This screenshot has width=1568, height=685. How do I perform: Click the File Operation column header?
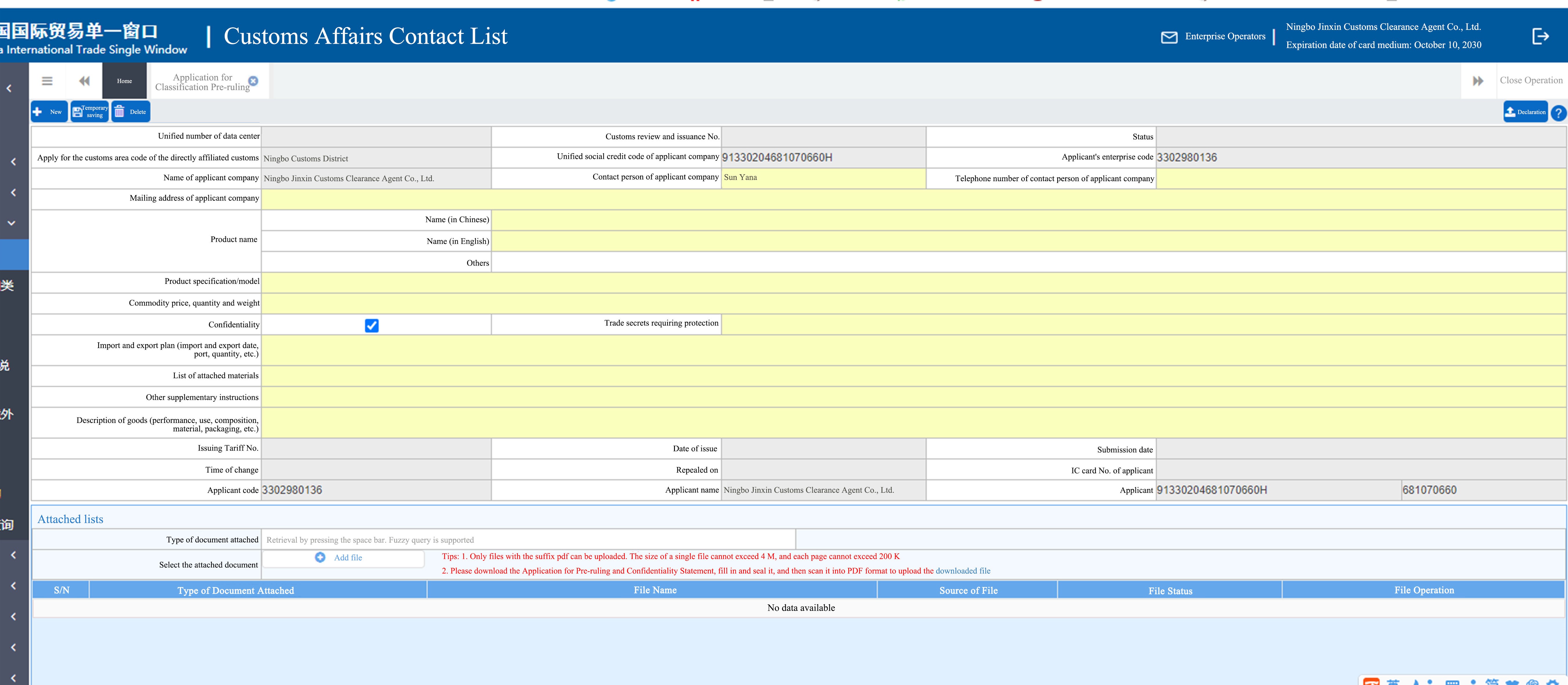pos(1424,590)
